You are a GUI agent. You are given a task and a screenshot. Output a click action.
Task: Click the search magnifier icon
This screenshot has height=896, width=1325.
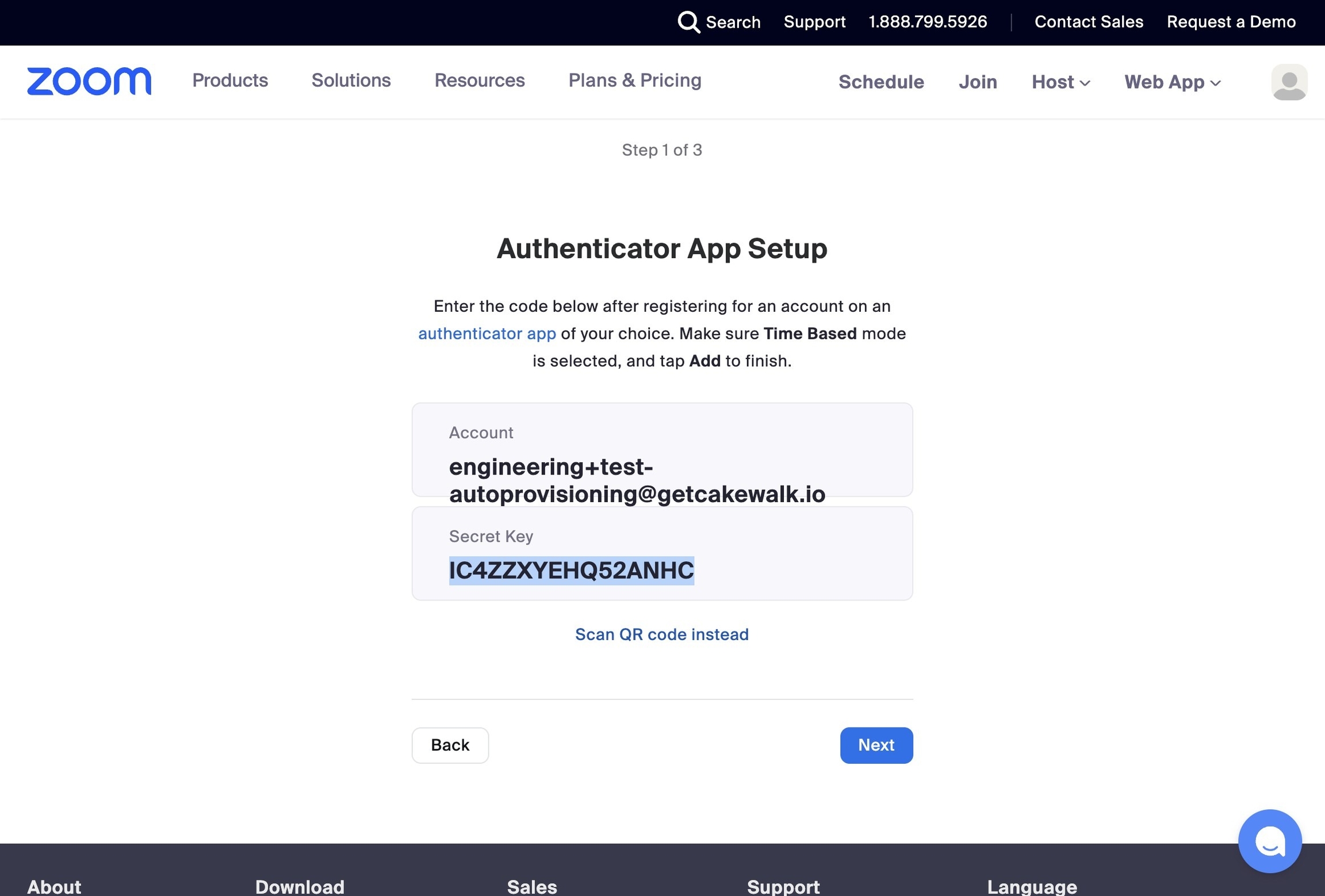688,22
